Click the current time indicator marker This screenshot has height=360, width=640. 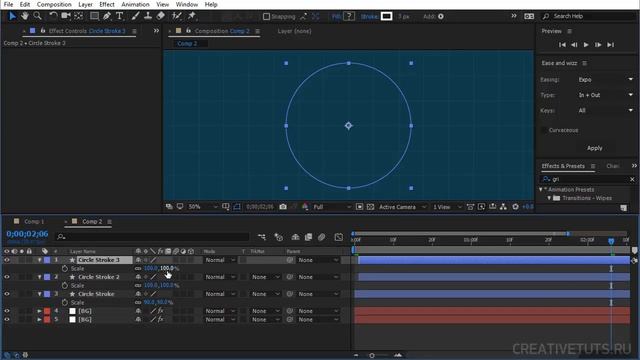tap(611, 241)
